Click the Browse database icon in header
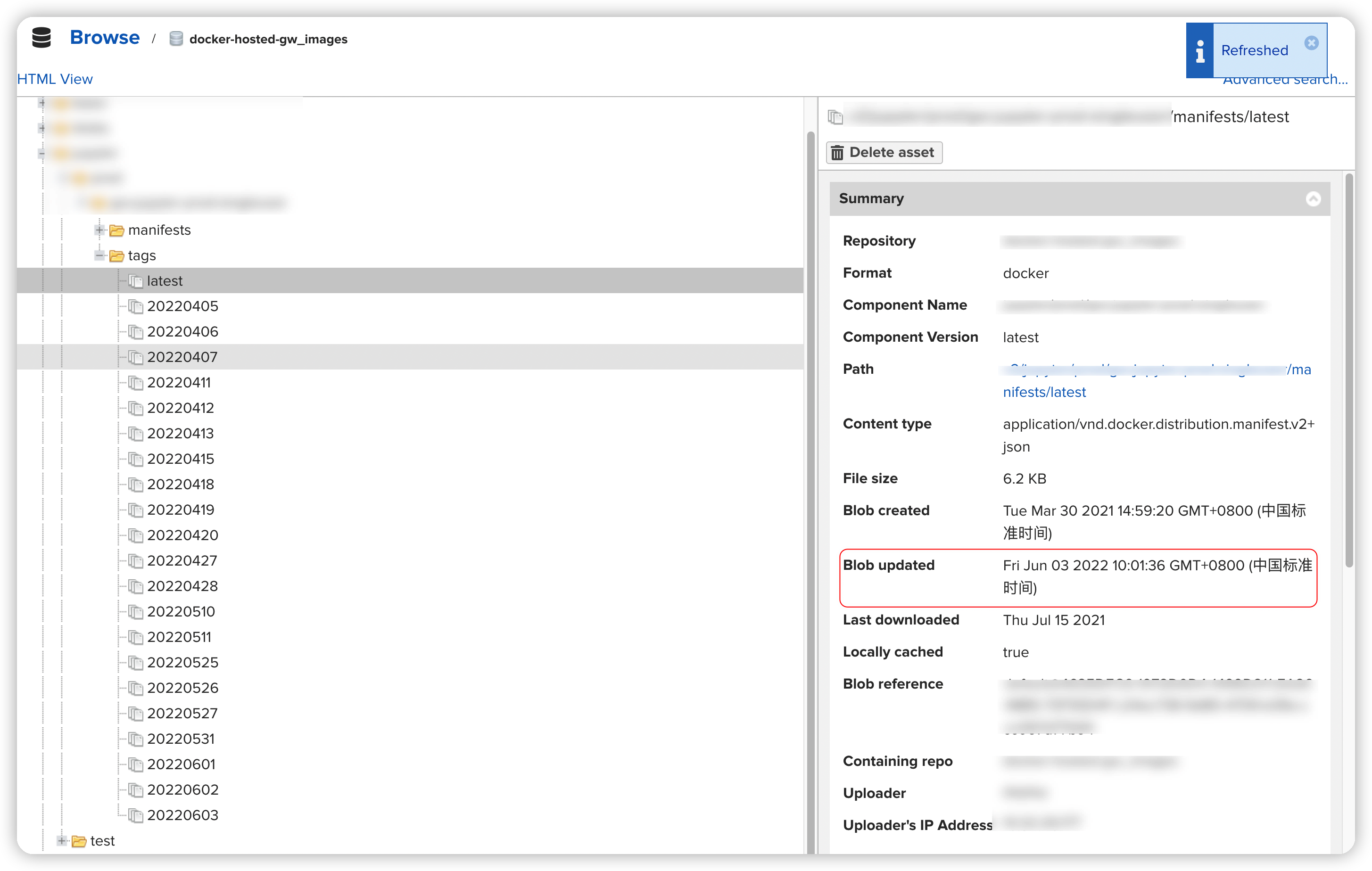Viewport: 1372px width, 871px height. (x=41, y=38)
